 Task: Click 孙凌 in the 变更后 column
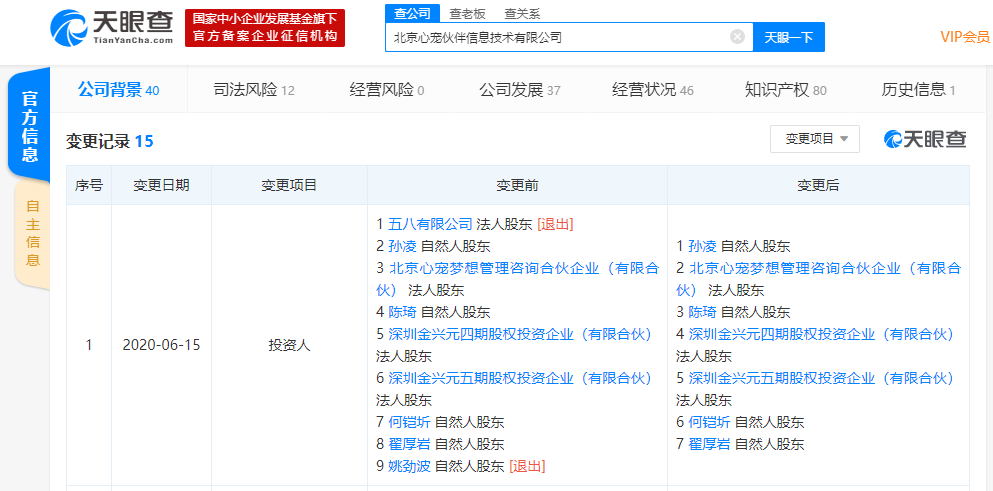[x=702, y=246]
